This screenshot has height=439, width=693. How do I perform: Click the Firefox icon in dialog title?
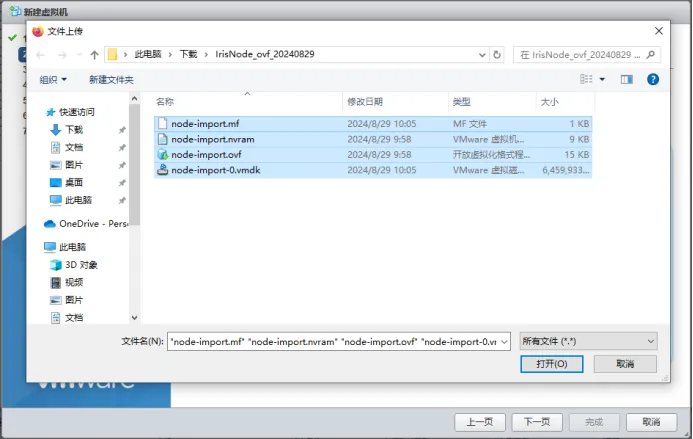38,31
